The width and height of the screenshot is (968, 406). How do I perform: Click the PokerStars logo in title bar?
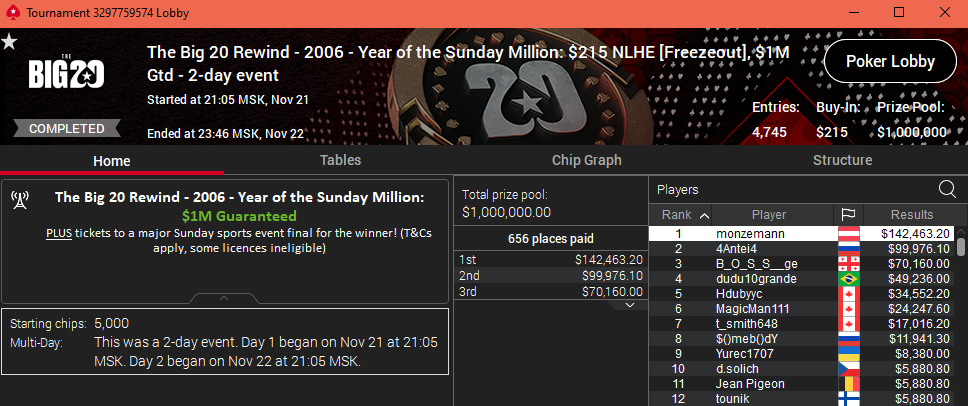11,12
